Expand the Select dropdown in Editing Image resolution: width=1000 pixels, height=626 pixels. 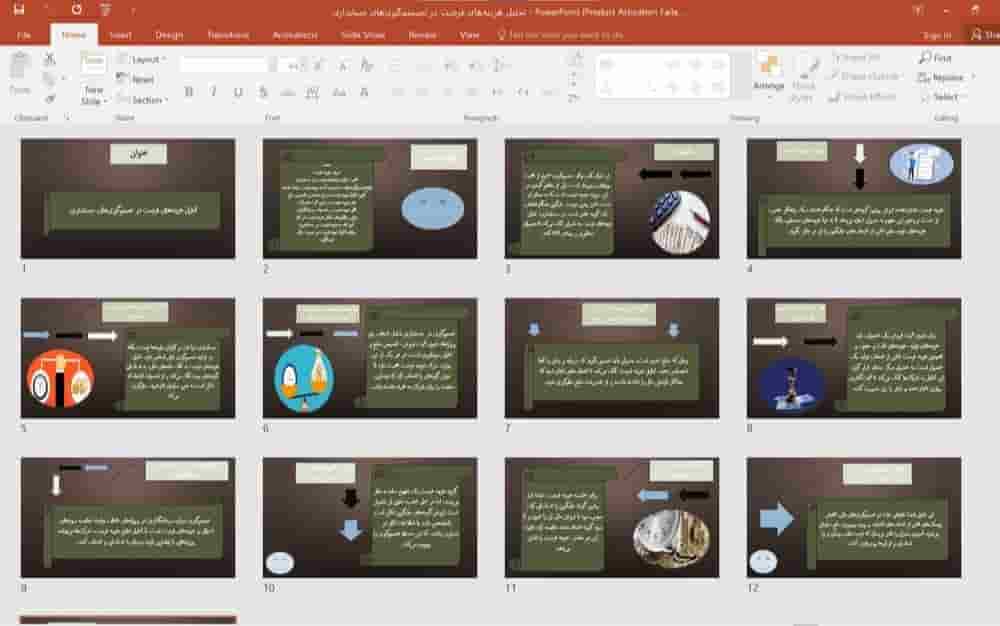coord(944,97)
